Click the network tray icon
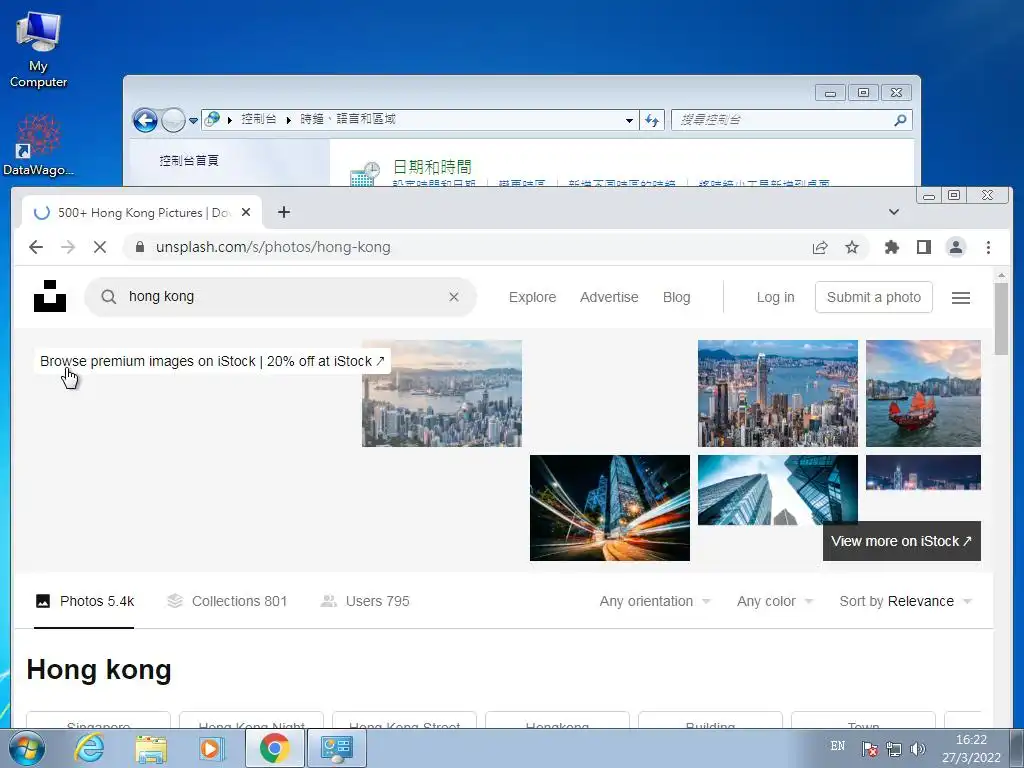Viewport: 1024px width, 768px height. point(893,748)
